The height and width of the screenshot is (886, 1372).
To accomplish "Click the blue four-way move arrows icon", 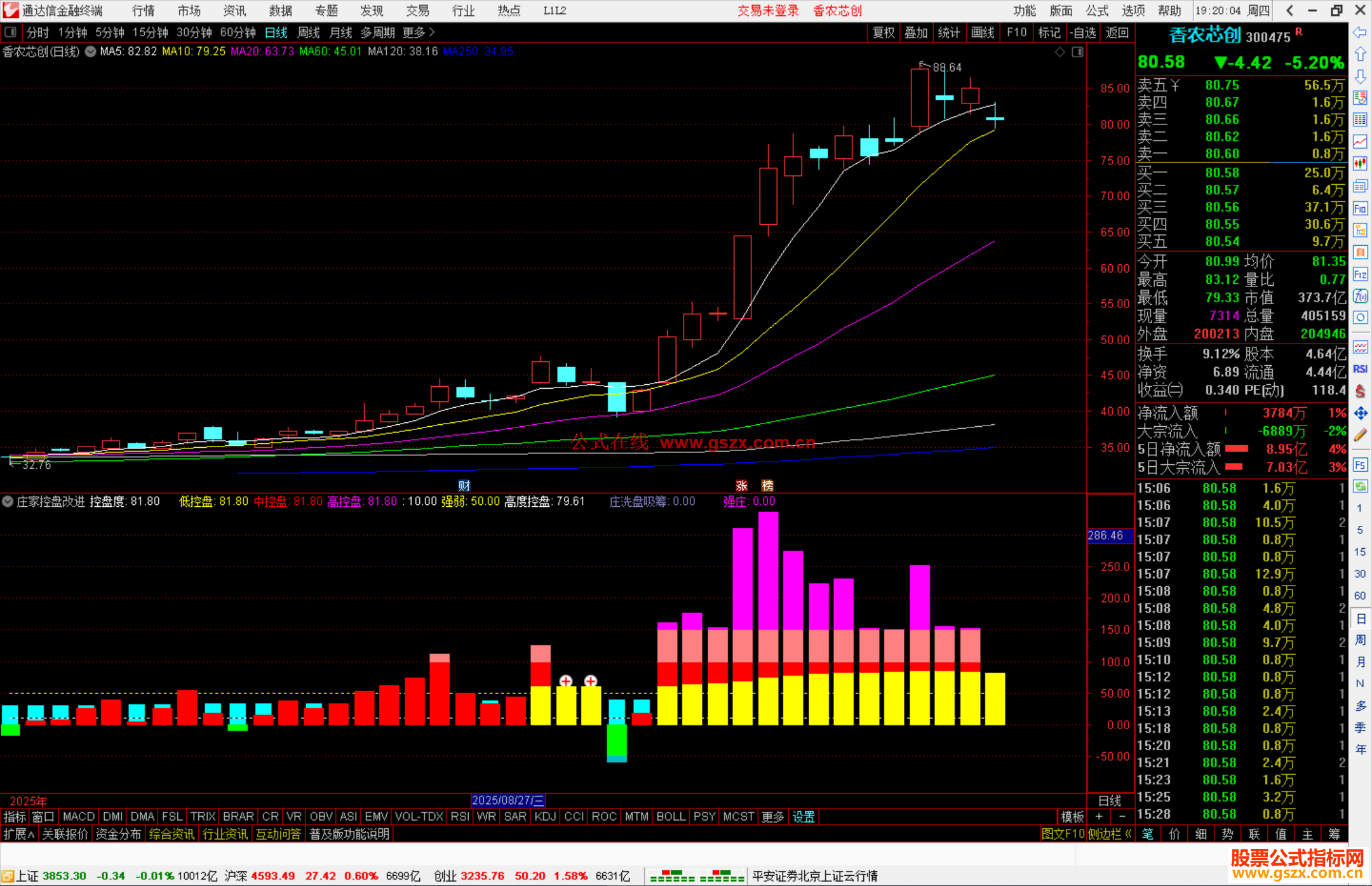I will (1360, 413).
